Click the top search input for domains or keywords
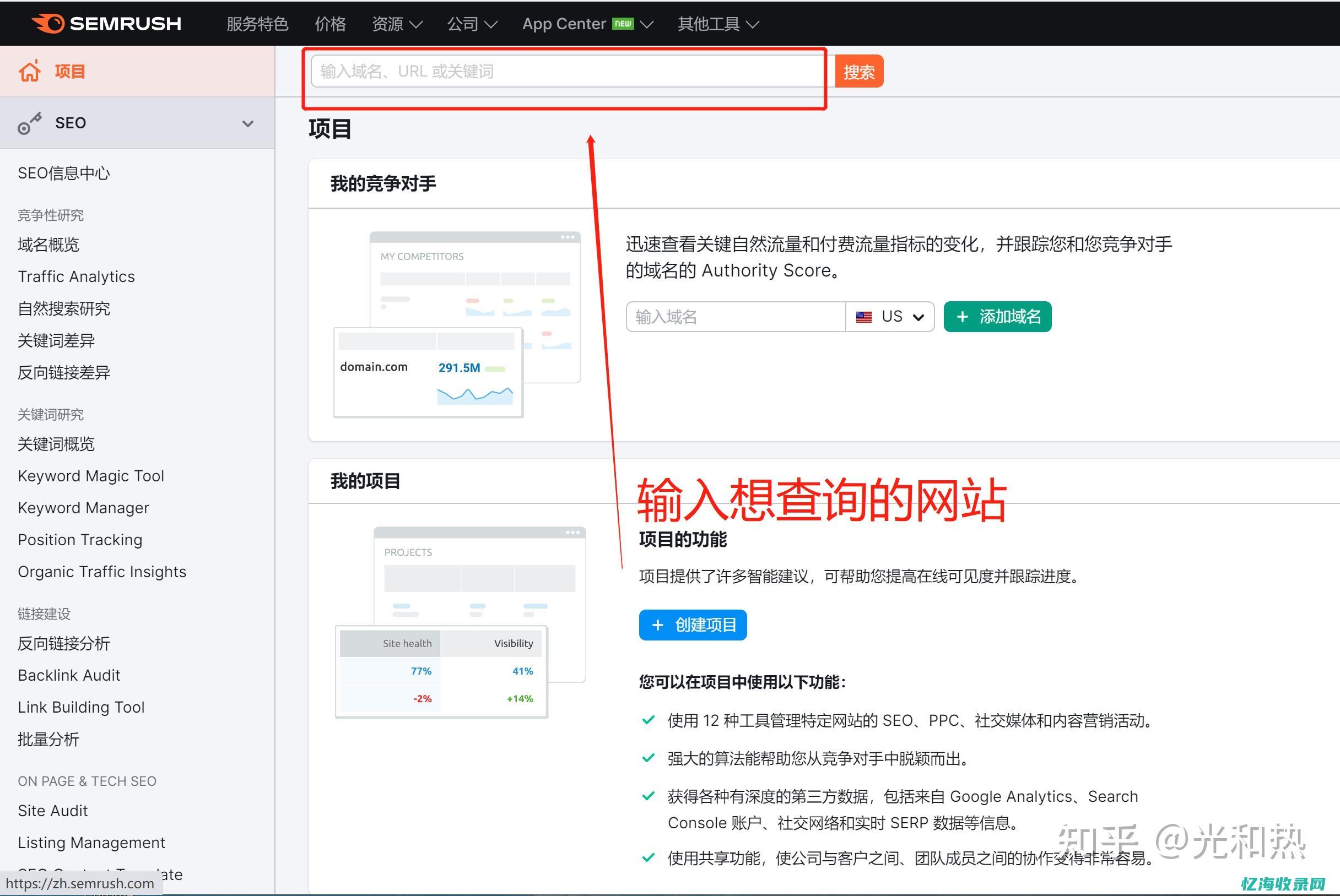Screen dimensions: 1340x896 566,70
